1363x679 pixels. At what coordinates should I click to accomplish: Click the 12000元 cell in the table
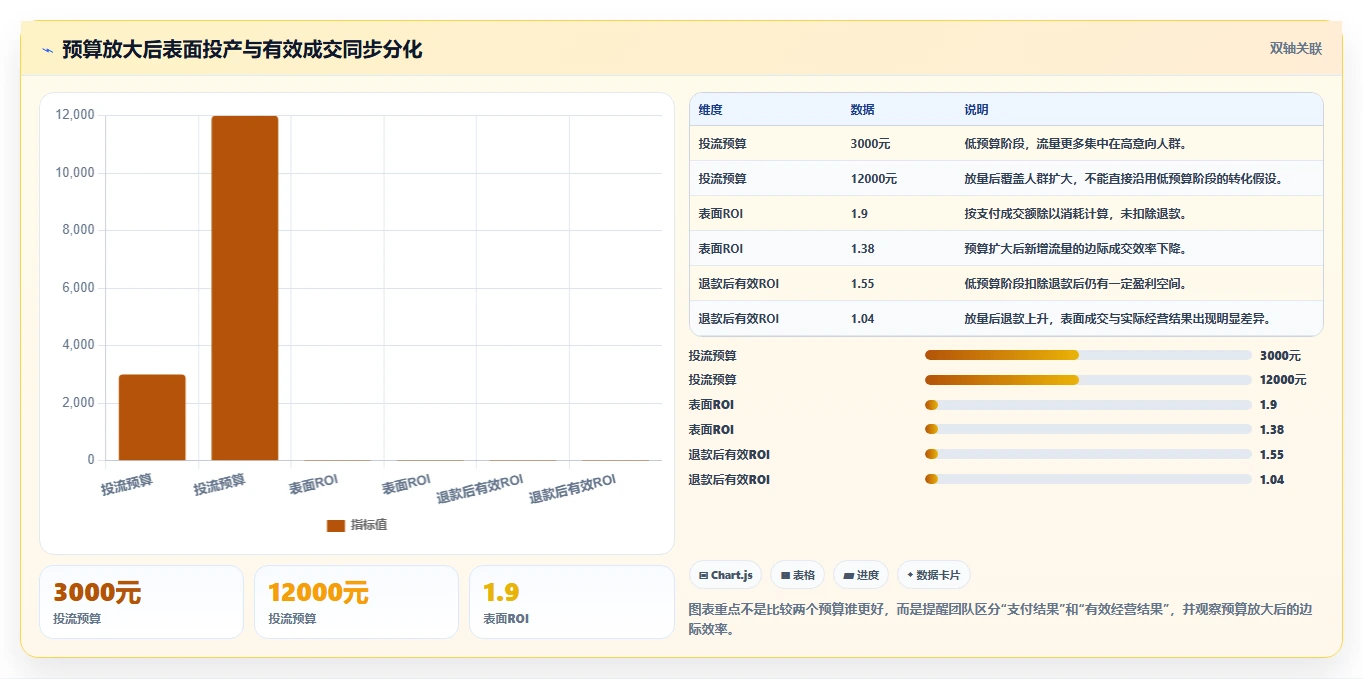pyautogui.click(x=873, y=179)
